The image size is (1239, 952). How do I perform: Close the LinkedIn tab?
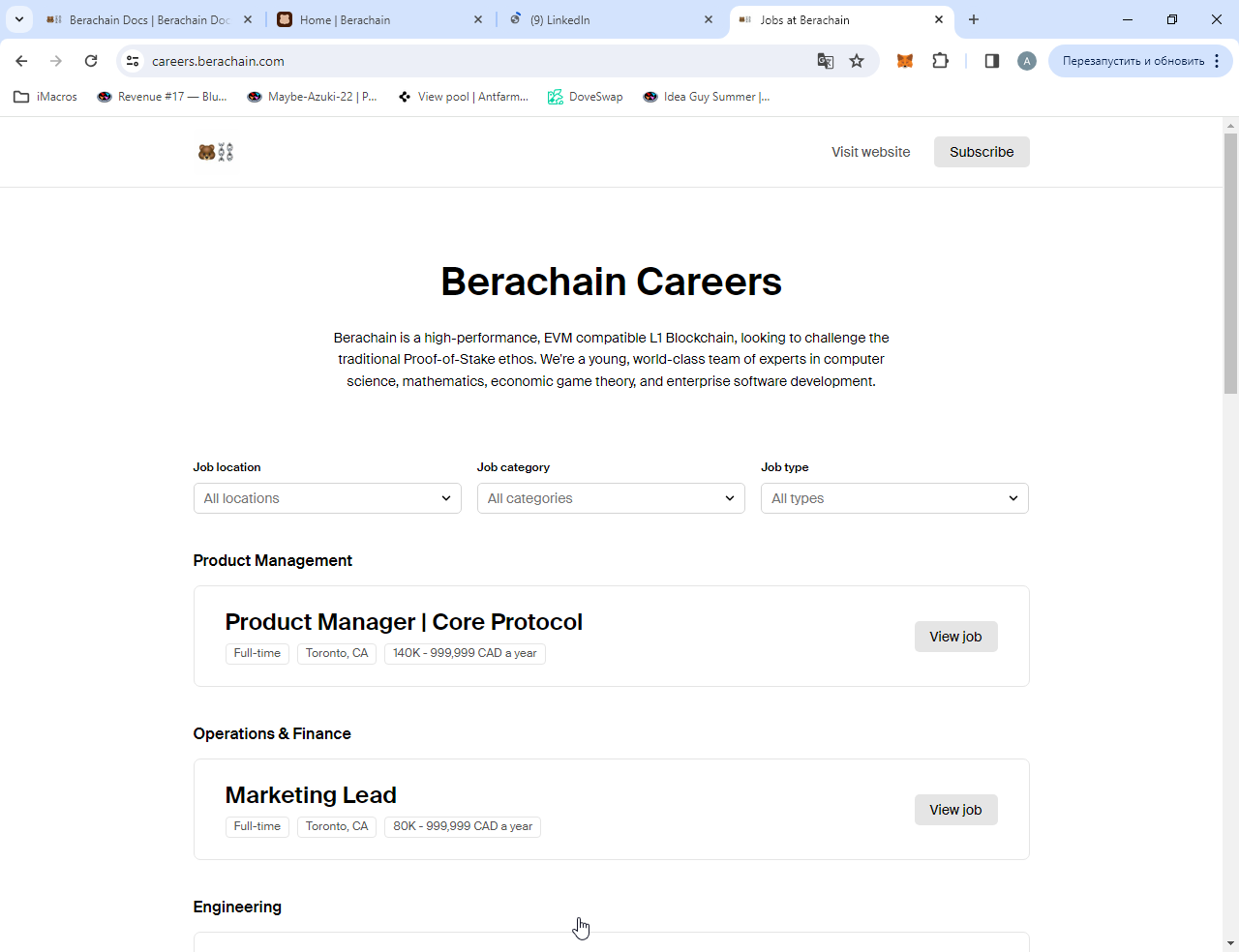709,19
